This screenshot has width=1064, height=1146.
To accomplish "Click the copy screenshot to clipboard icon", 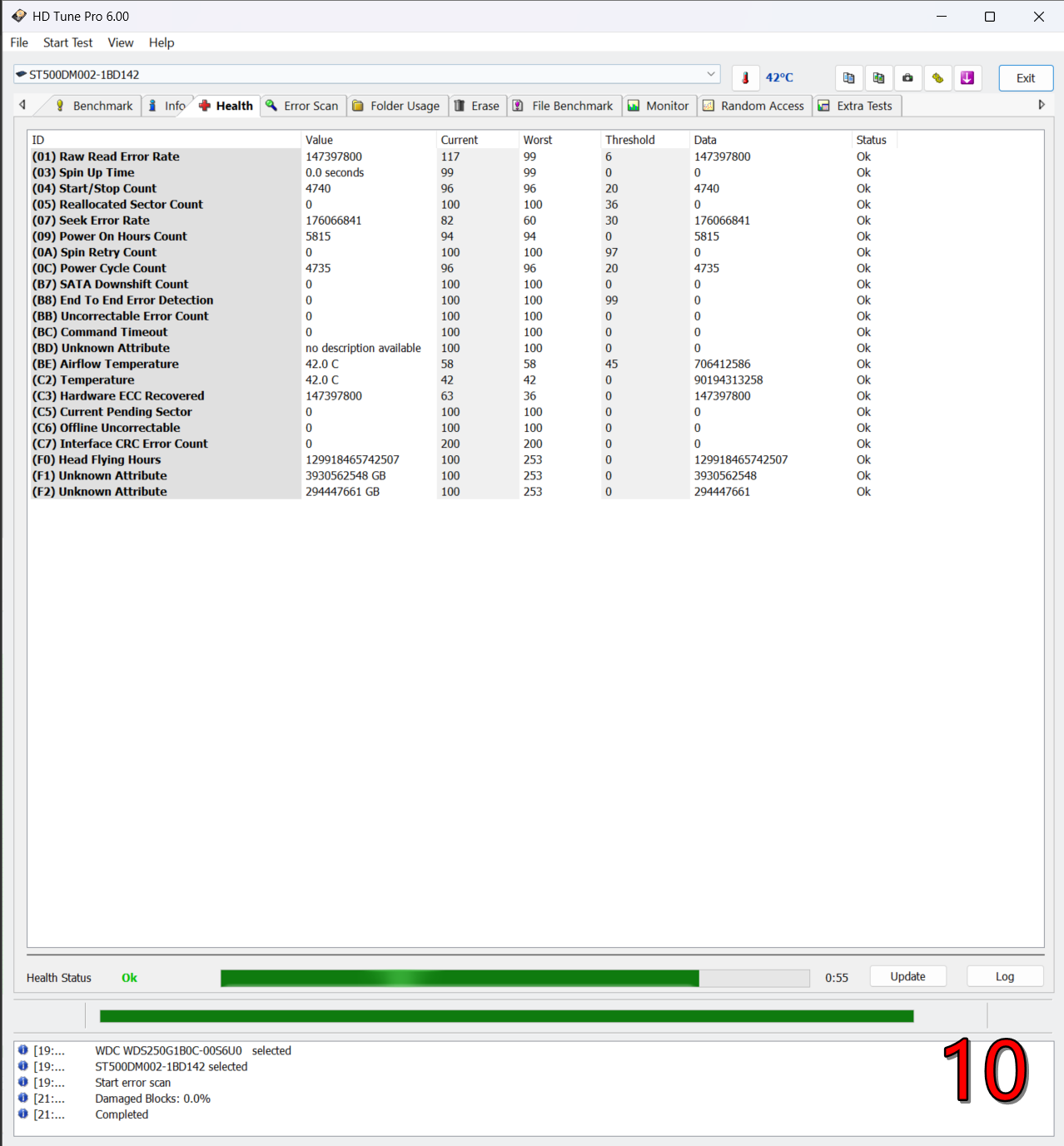I will (878, 77).
